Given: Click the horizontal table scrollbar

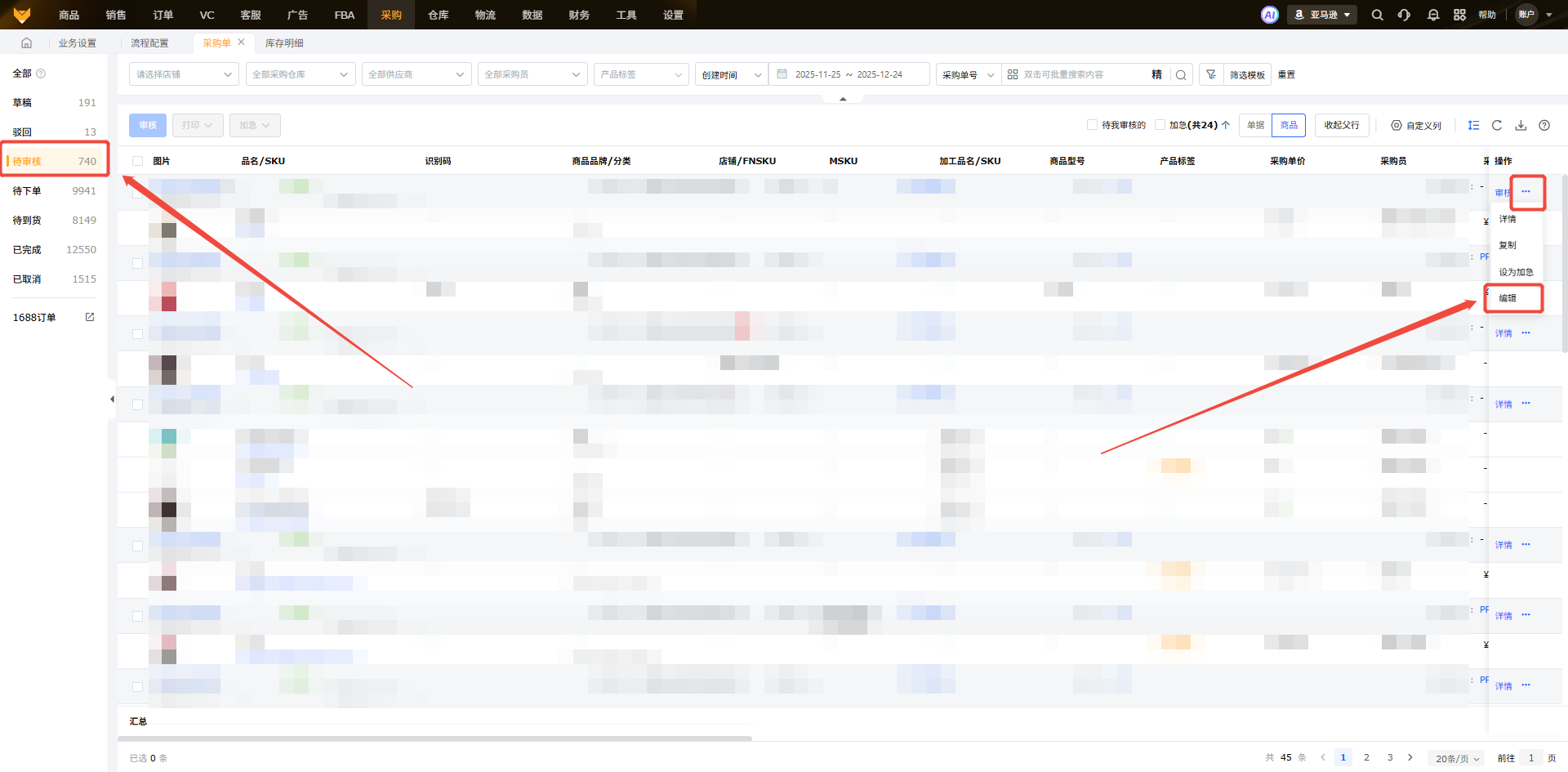Looking at the screenshot, I should click(434, 739).
